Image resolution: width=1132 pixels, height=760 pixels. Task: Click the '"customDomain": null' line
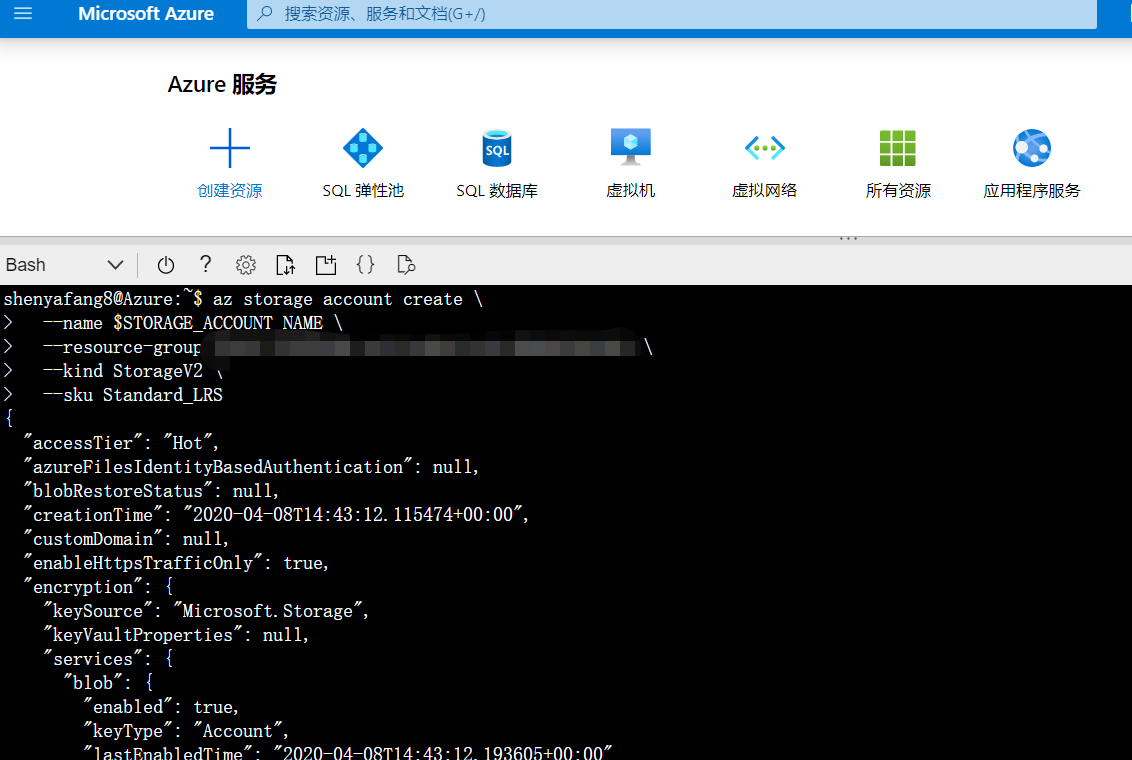pyautogui.click(x=126, y=539)
